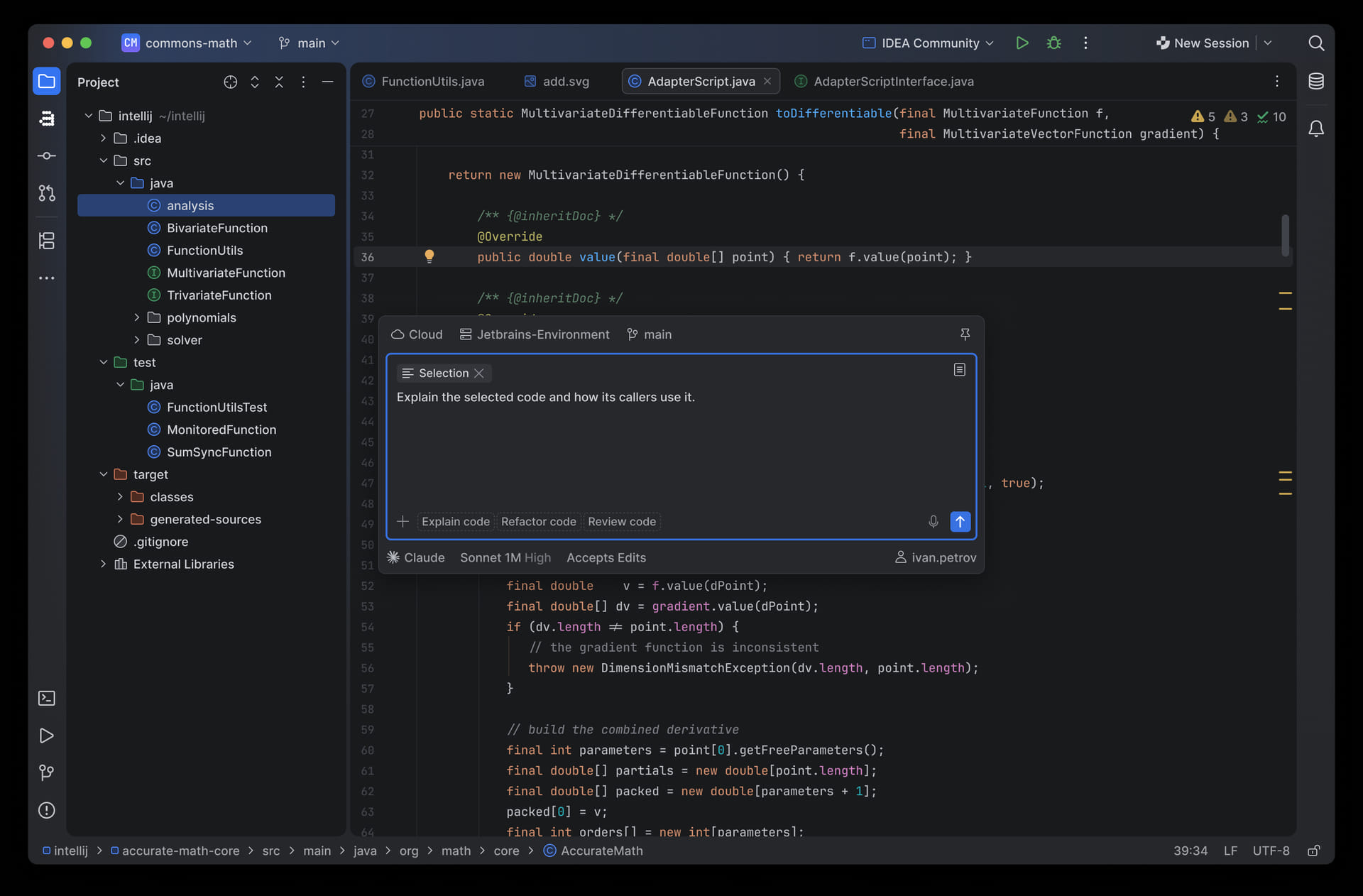Viewport: 1363px width, 896px height.
Task: Open the New Session dropdown arrow
Action: click(x=1268, y=43)
